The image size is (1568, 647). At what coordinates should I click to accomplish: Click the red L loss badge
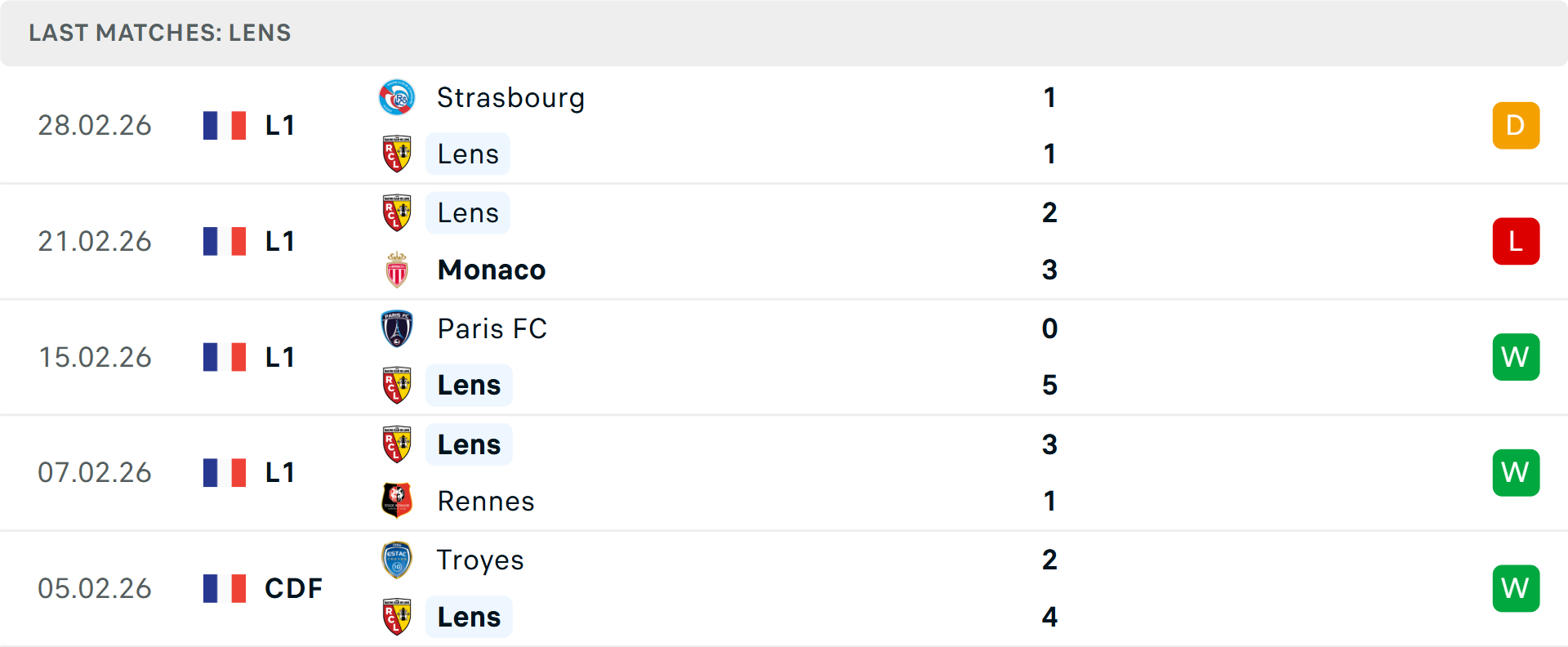tap(1516, 241)
